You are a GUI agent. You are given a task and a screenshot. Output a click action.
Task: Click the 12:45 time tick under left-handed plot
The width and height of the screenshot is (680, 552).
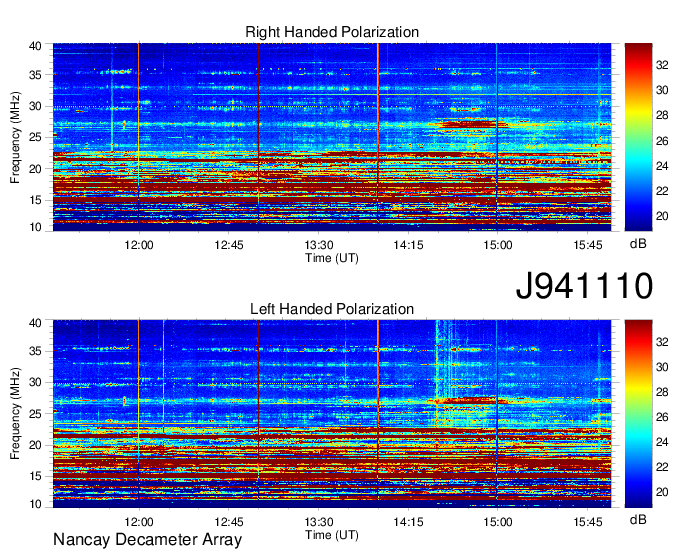tap(229, 522)
